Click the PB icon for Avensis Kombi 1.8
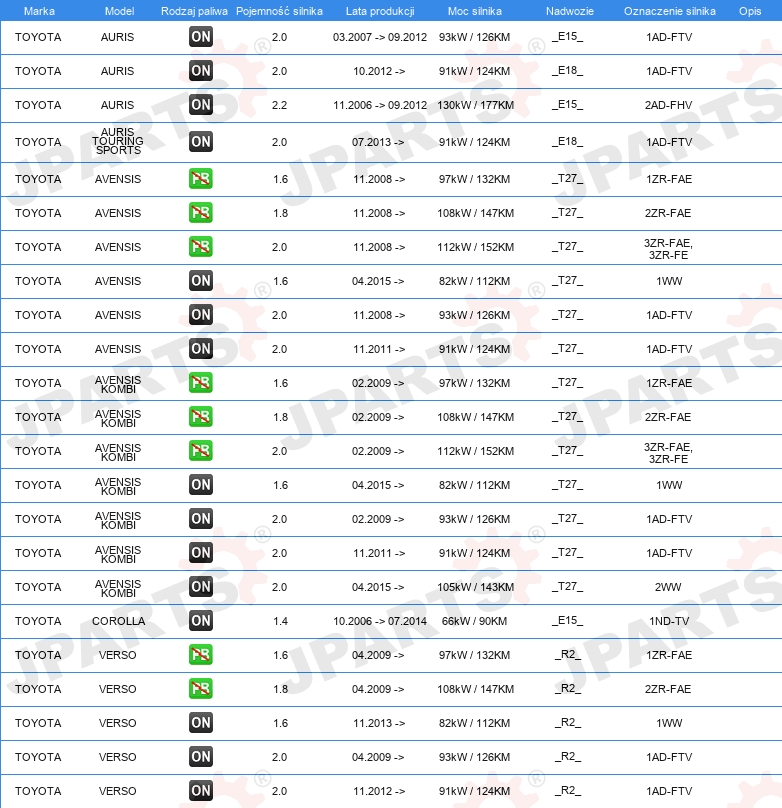 (x=201, y=417)
